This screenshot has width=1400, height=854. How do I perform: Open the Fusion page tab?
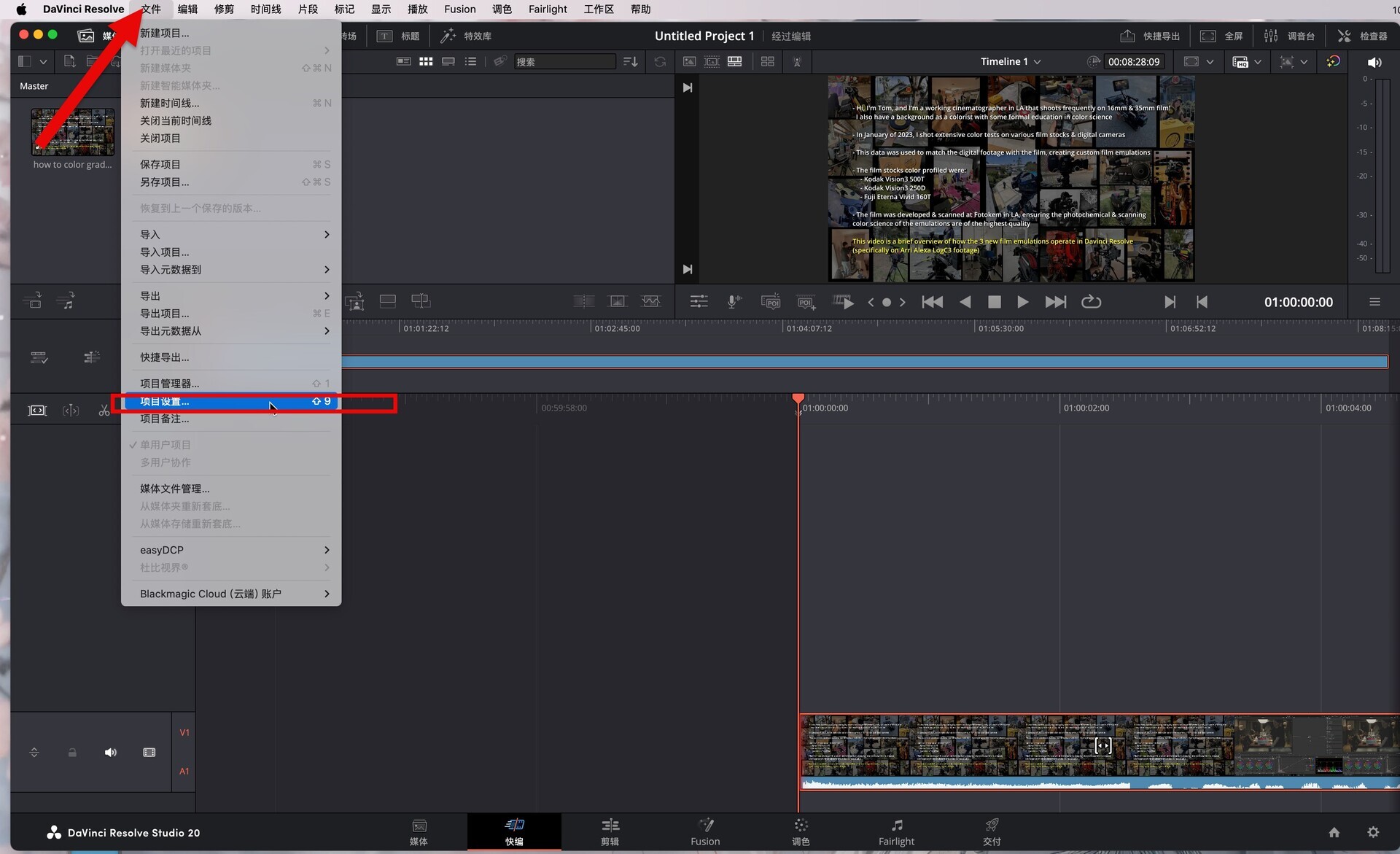(x=705, y=832)
